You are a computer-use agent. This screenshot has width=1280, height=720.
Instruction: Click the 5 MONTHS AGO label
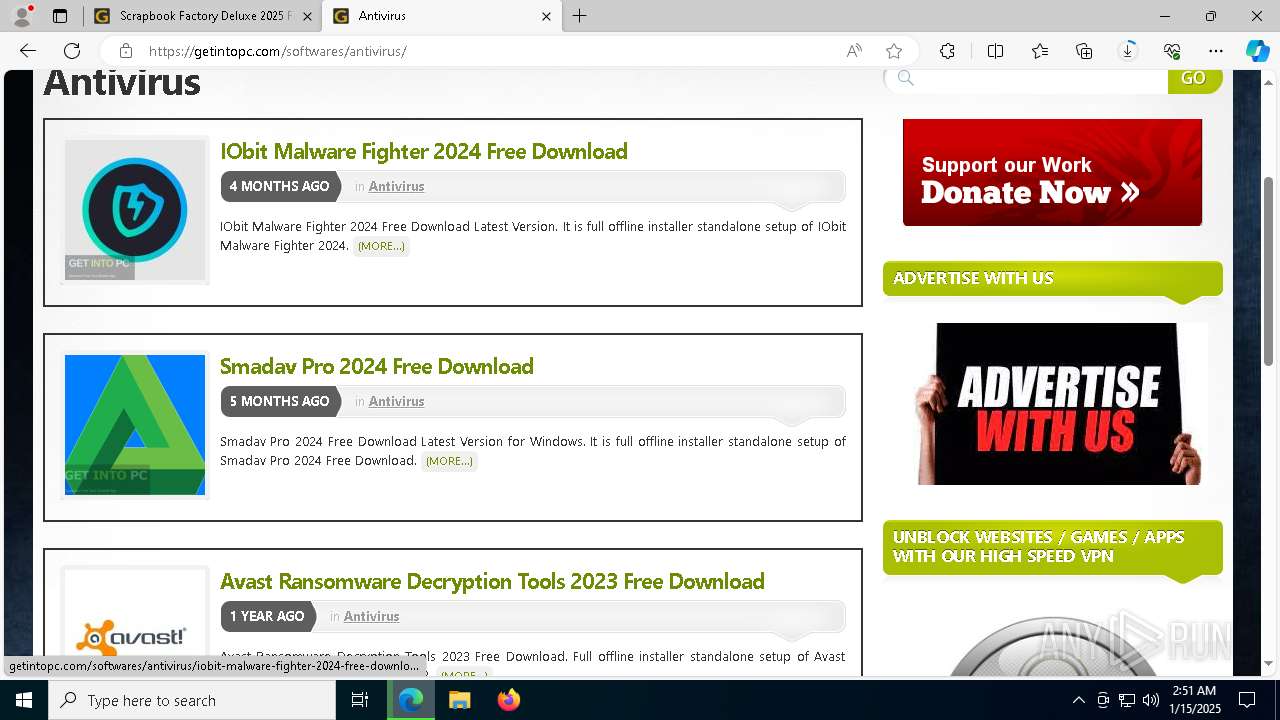pyautogui.click(x=279, y=401)
